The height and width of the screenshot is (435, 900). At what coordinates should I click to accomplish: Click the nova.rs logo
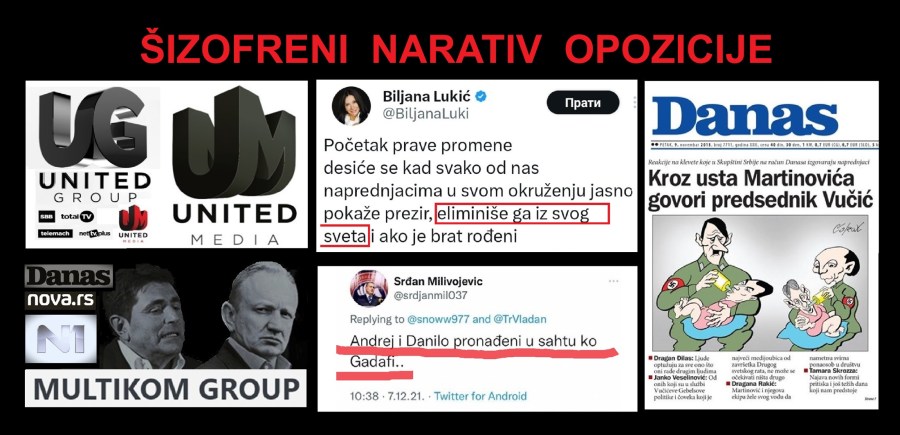pos(61,299)
